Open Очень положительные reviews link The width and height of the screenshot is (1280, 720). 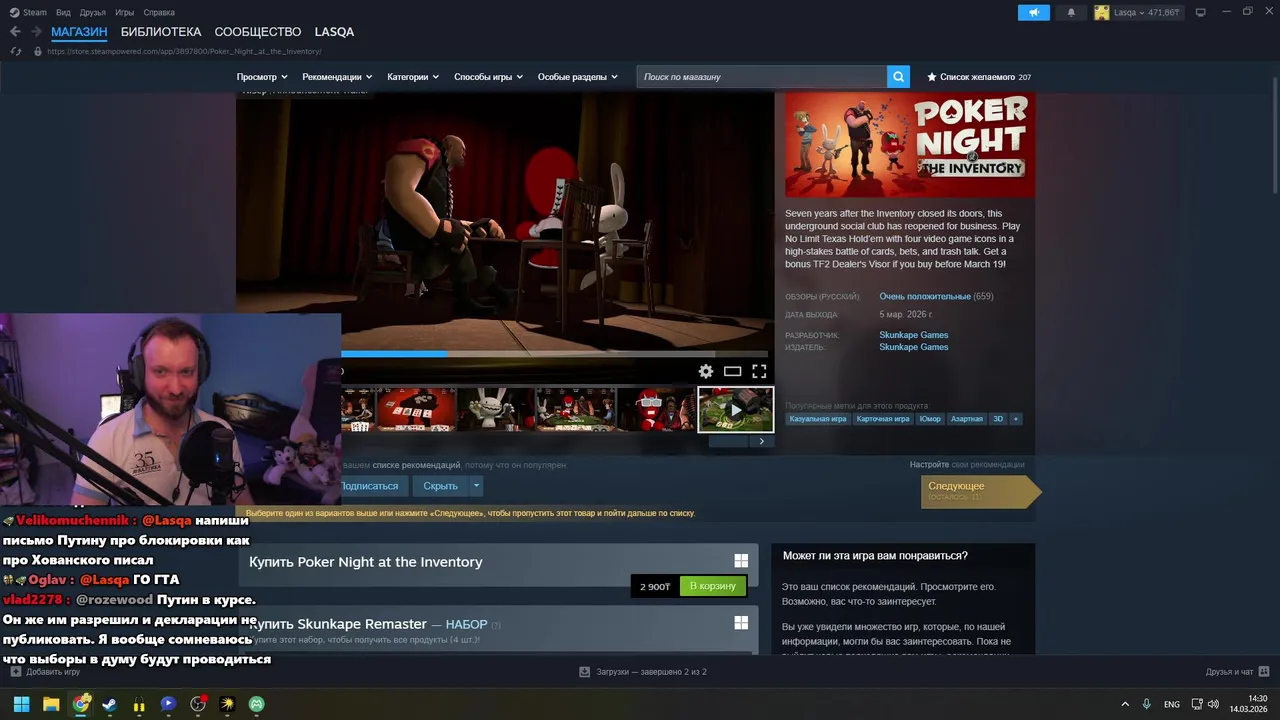pyautogui.click(x=925, y=296)
